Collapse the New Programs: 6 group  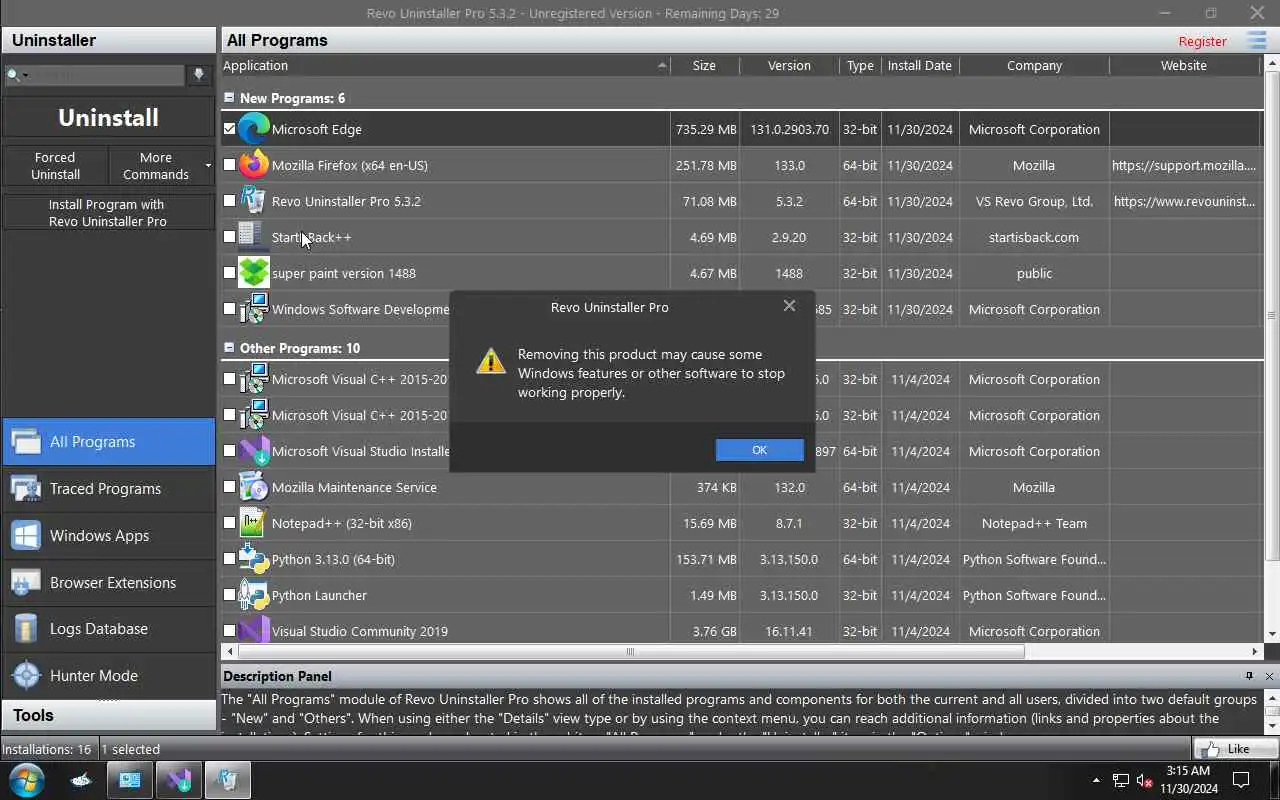pyautogui.click(x=229, y=98)
